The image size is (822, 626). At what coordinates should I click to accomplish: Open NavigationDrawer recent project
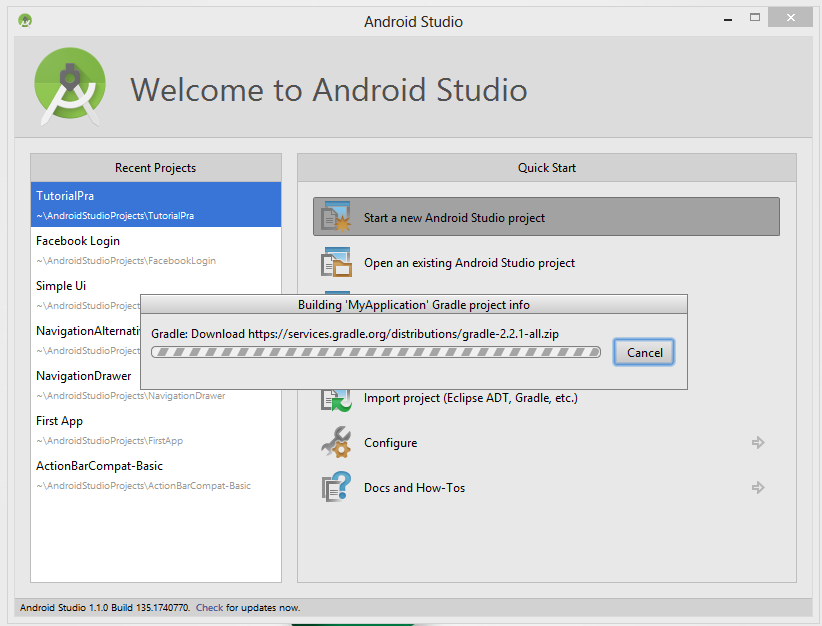click(x=86, y=375)
